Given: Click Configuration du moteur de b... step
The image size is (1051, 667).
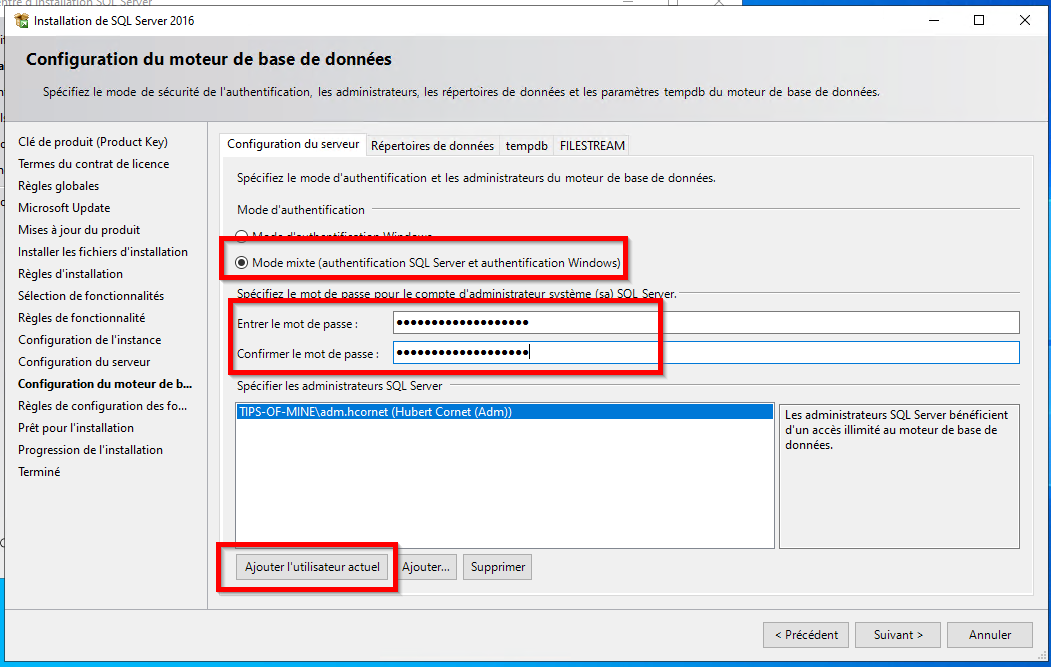Looking at the screenshot, I should point(105,384).
